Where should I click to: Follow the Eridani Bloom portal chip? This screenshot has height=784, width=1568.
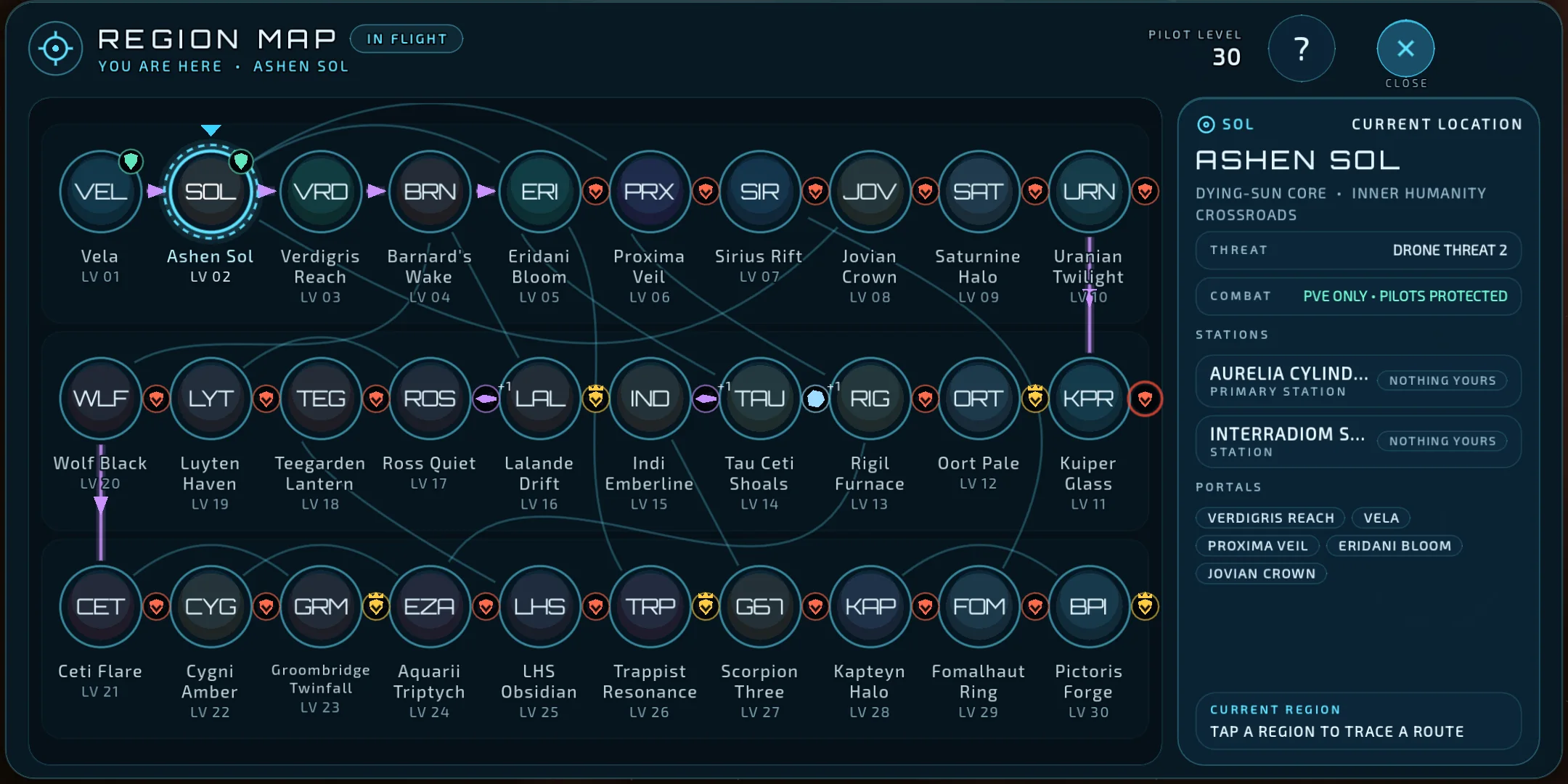tap(1395, 546)
